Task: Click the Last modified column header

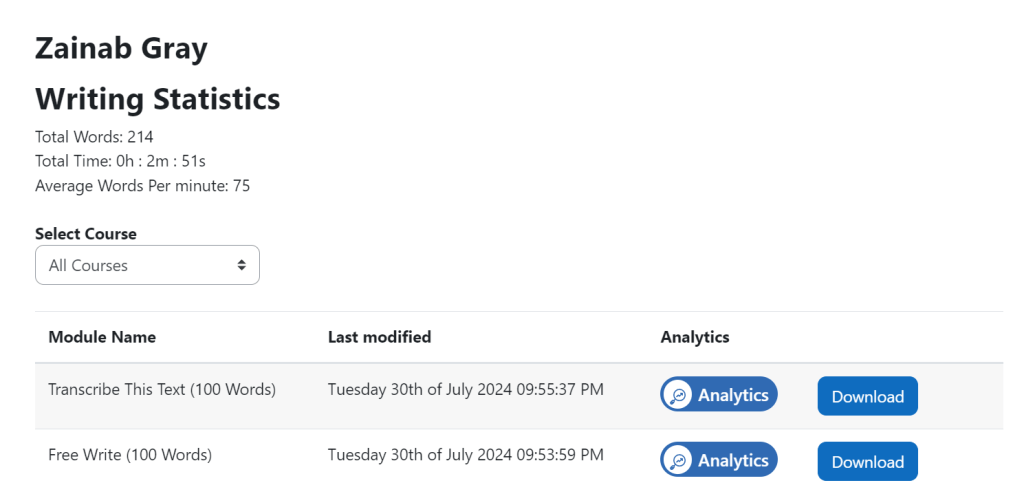Action: 379,337
